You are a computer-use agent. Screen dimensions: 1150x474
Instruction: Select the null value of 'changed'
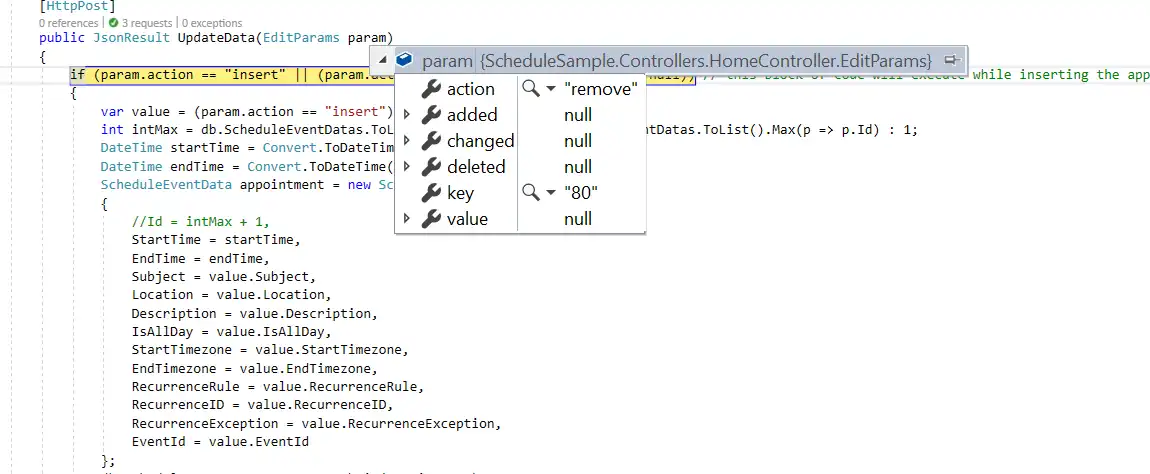pyautogui.click(x=578, y=141)
